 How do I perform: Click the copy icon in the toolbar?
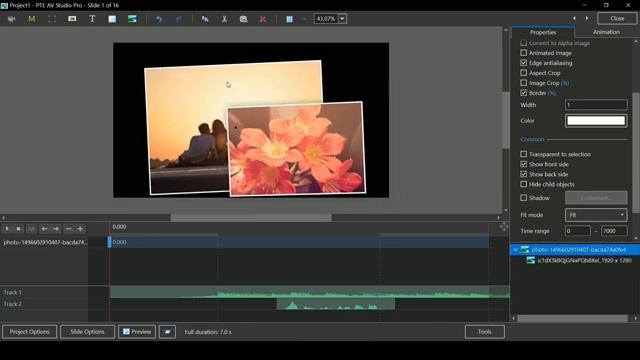coord(205,19)
